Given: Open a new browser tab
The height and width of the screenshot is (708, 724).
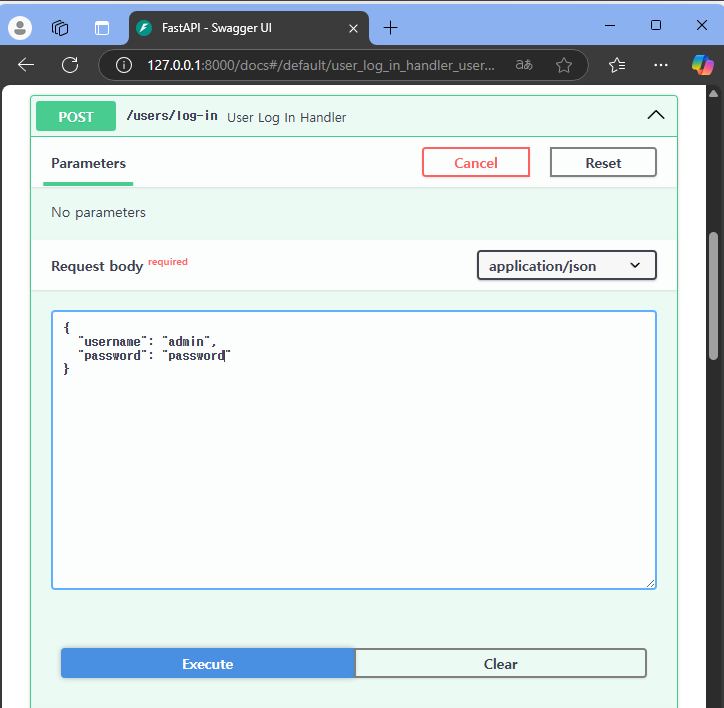Looking at the screenshot, I should [391, 28].
